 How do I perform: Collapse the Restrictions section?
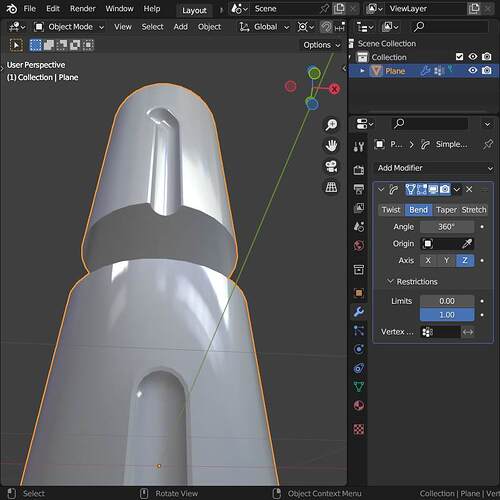point(412,282)
